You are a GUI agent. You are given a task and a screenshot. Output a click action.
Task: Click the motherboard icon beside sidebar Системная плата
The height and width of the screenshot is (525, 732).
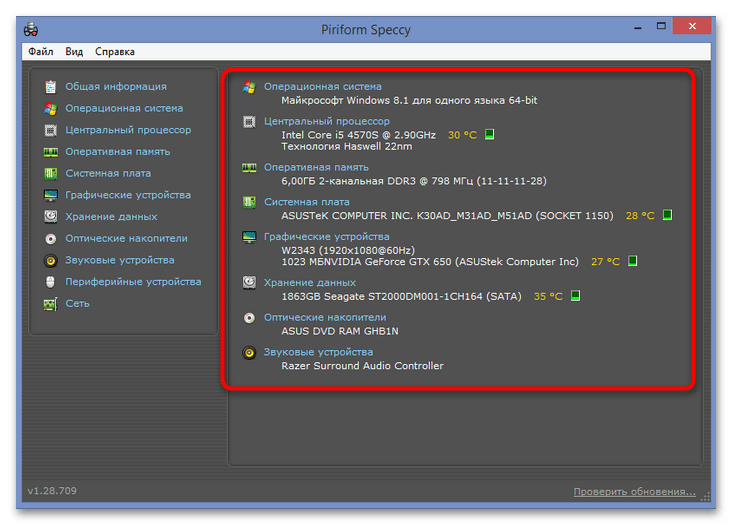click(50, 174)
